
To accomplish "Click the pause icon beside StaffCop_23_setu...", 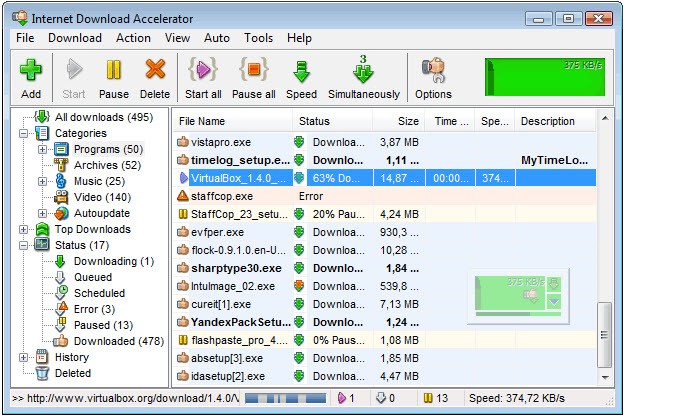I will click(x=182, y=214).
